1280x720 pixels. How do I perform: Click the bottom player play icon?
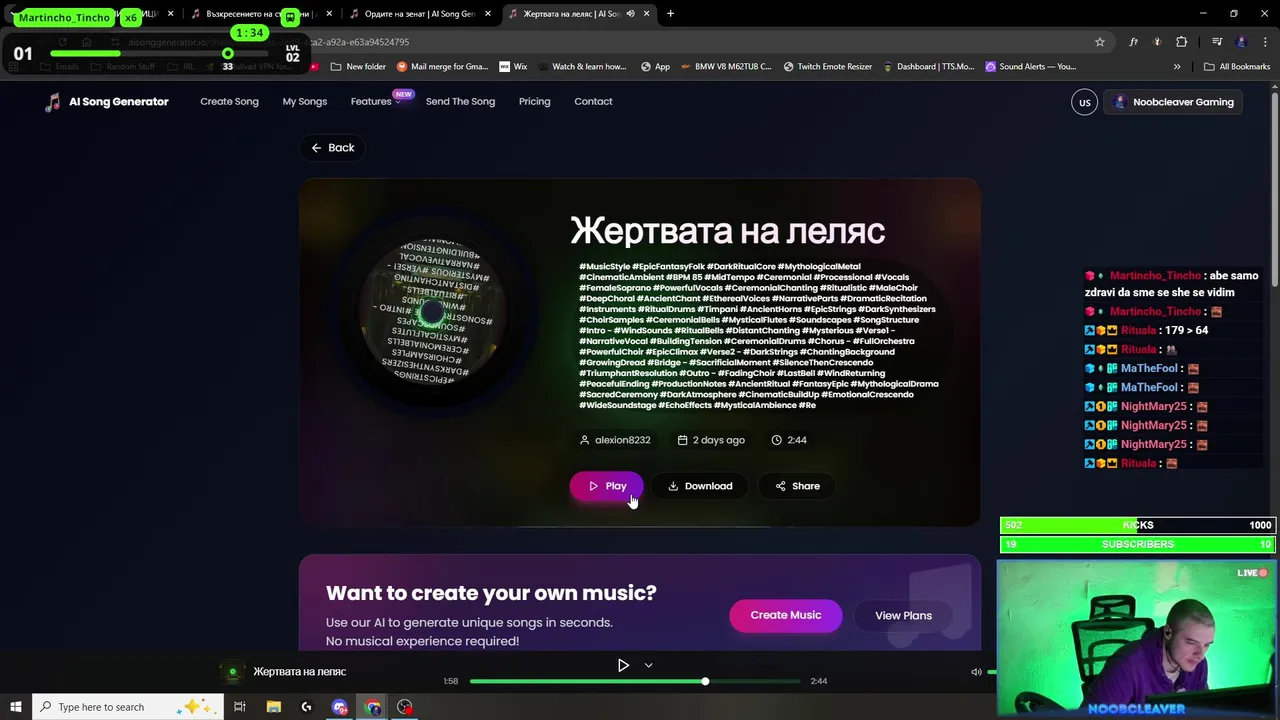click(x=623, y=665)
